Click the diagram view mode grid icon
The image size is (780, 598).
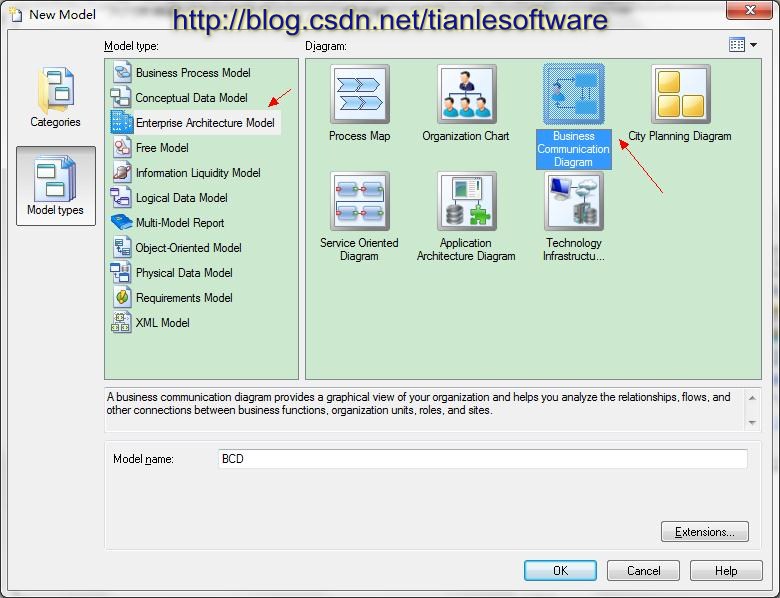point(737,45)
